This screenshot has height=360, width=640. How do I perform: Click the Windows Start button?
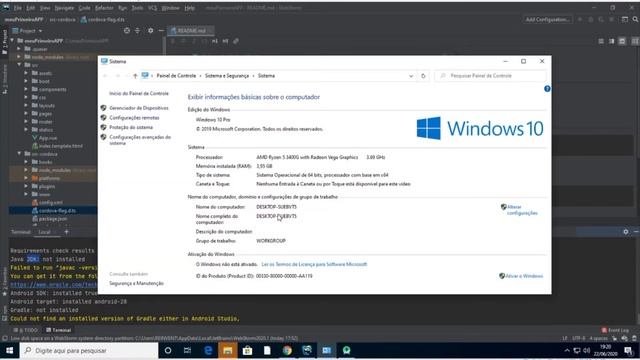coord(9,351)
